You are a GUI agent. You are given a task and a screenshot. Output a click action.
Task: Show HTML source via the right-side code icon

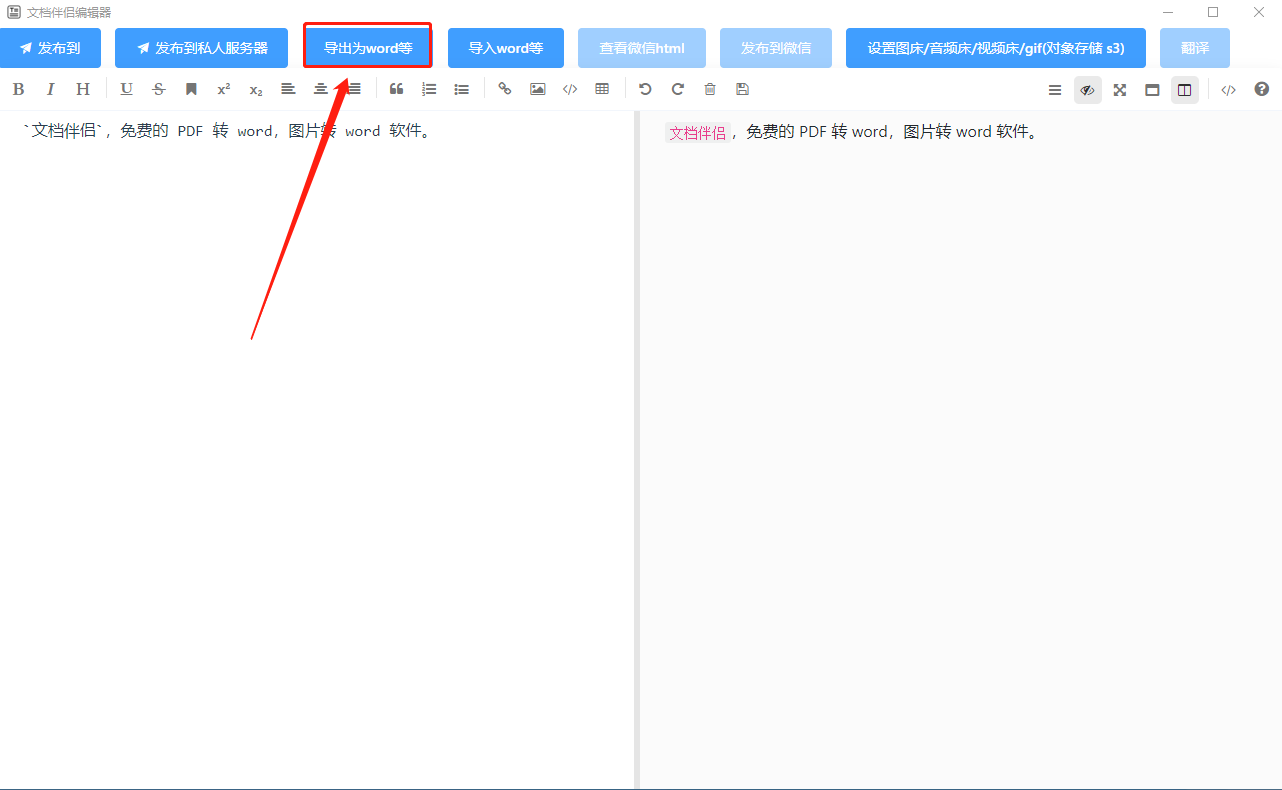coord(1229,90)
